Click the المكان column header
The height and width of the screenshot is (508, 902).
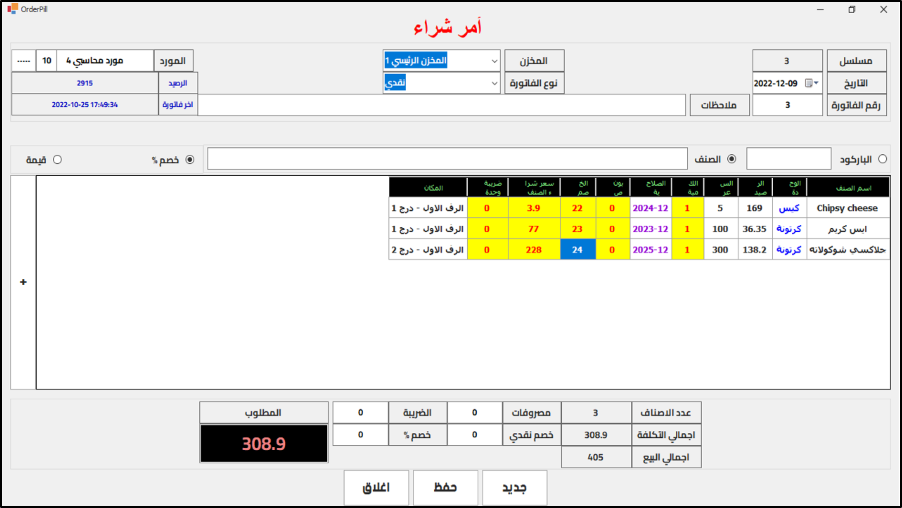pyautogui.click(x=427, y=187)
